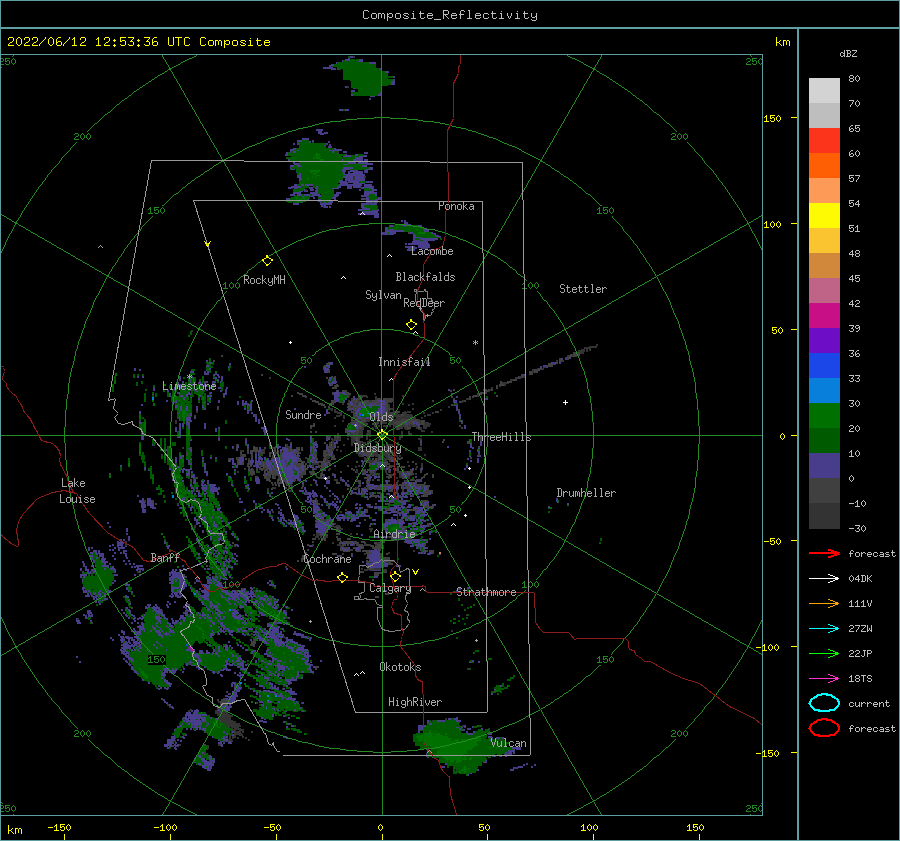The height and width of the screenshot is (841, 900).
Task: Click the magenta 18TS arrow in legend
Action: pyautogui.click(x=824, y=679)
